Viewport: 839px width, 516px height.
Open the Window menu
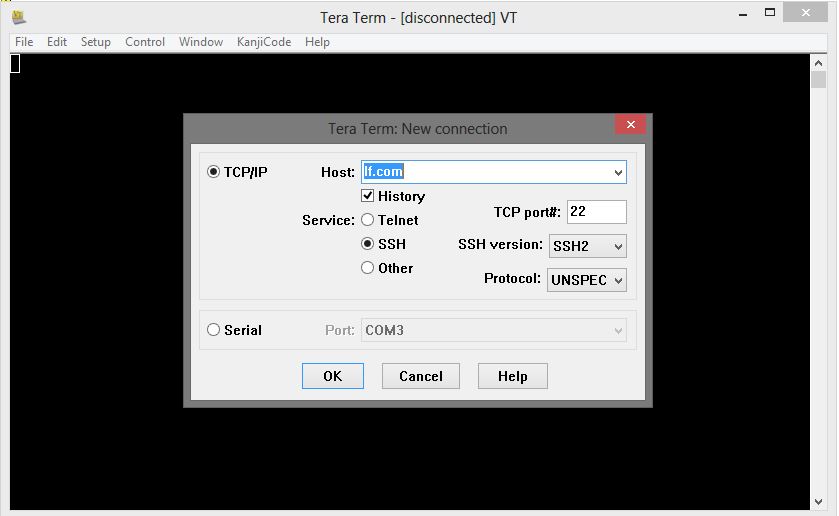tap(201, 42)
